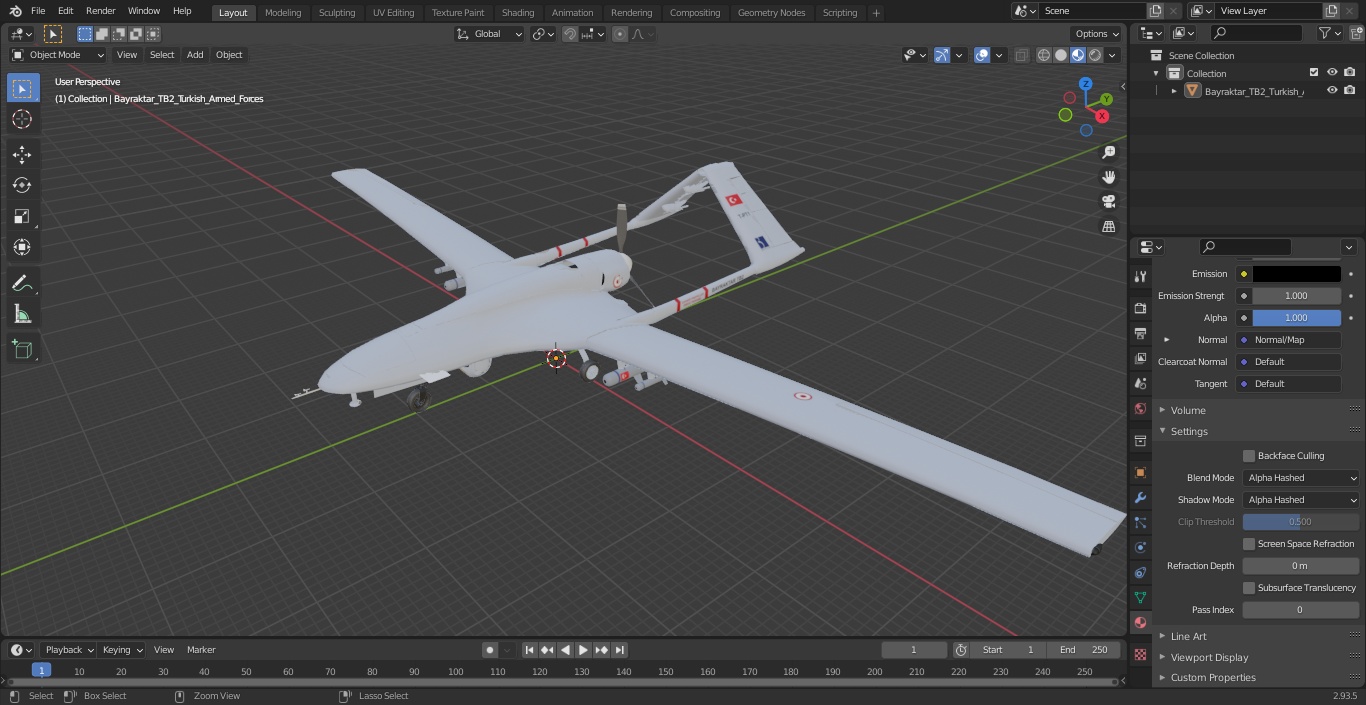Enable Screen Space Refraction checkbox
Screen dimensions: 1366x705
click(1249, 544)
